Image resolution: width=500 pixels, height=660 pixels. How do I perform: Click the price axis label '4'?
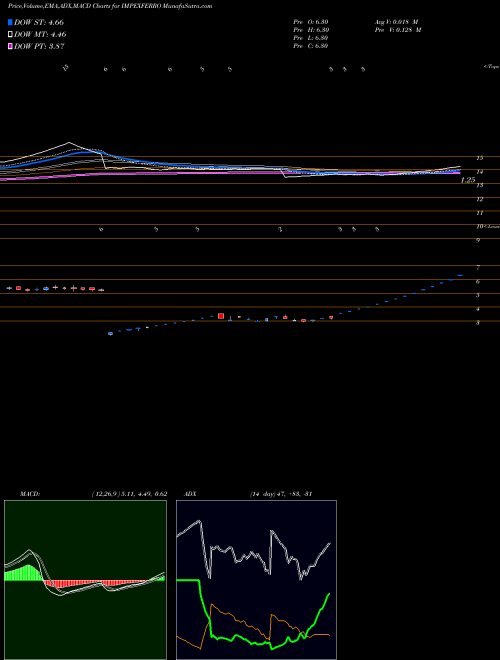(x=478, y=309)
